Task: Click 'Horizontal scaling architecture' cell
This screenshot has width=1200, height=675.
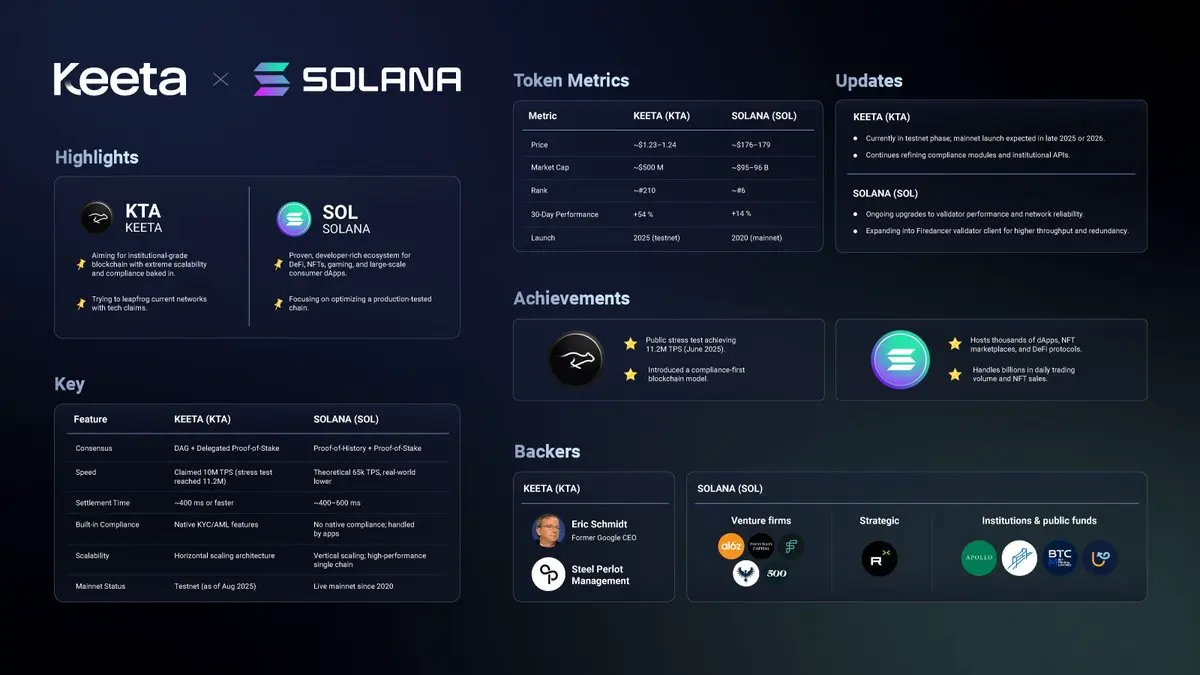Action: pos(224,555)
